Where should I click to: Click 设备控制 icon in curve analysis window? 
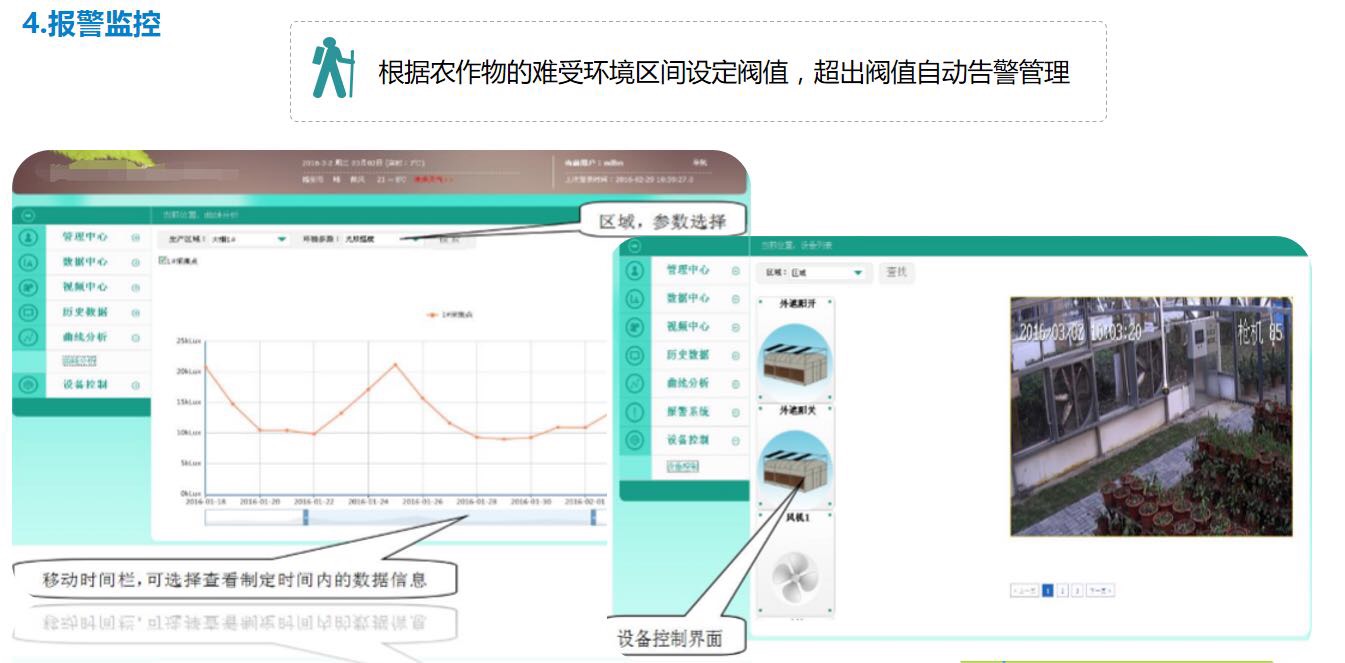[29, 385]
